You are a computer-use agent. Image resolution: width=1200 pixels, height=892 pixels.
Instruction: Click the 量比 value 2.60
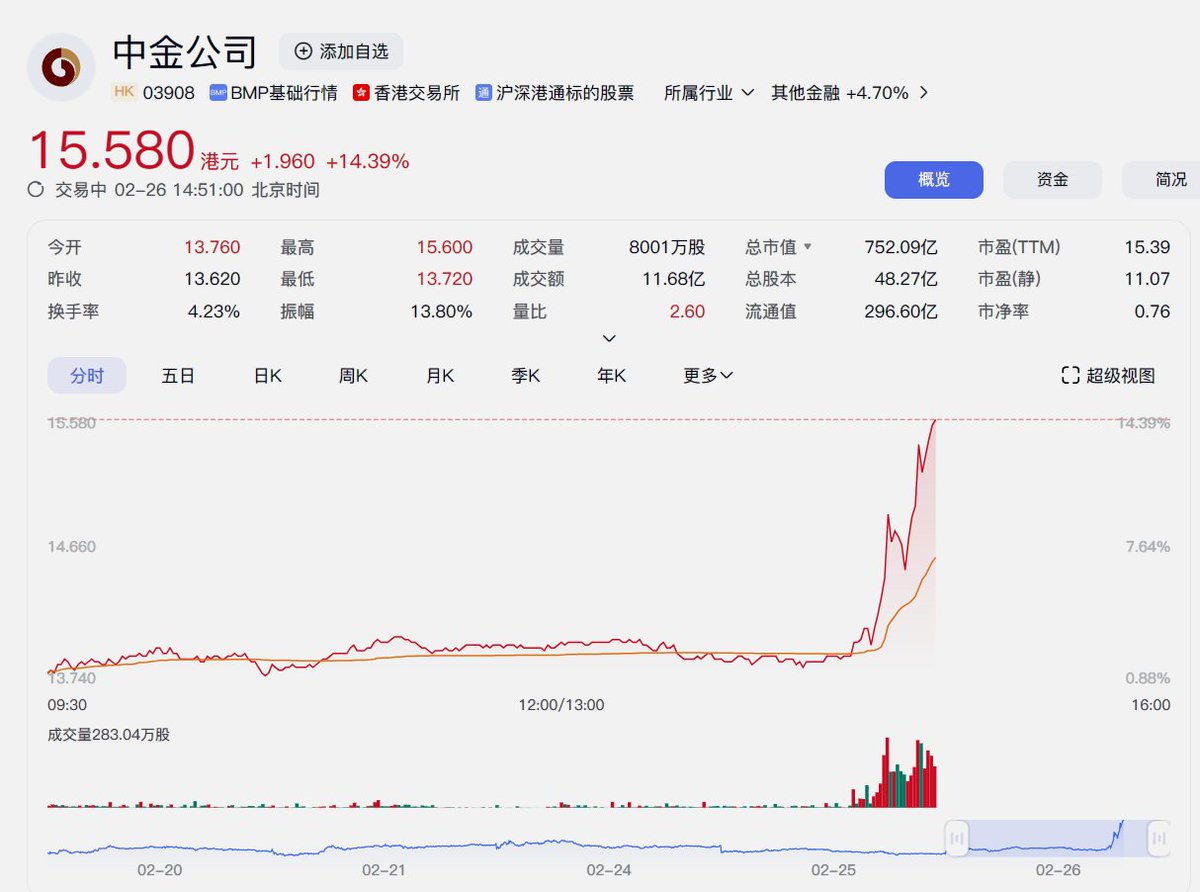[x=687, y=311]
